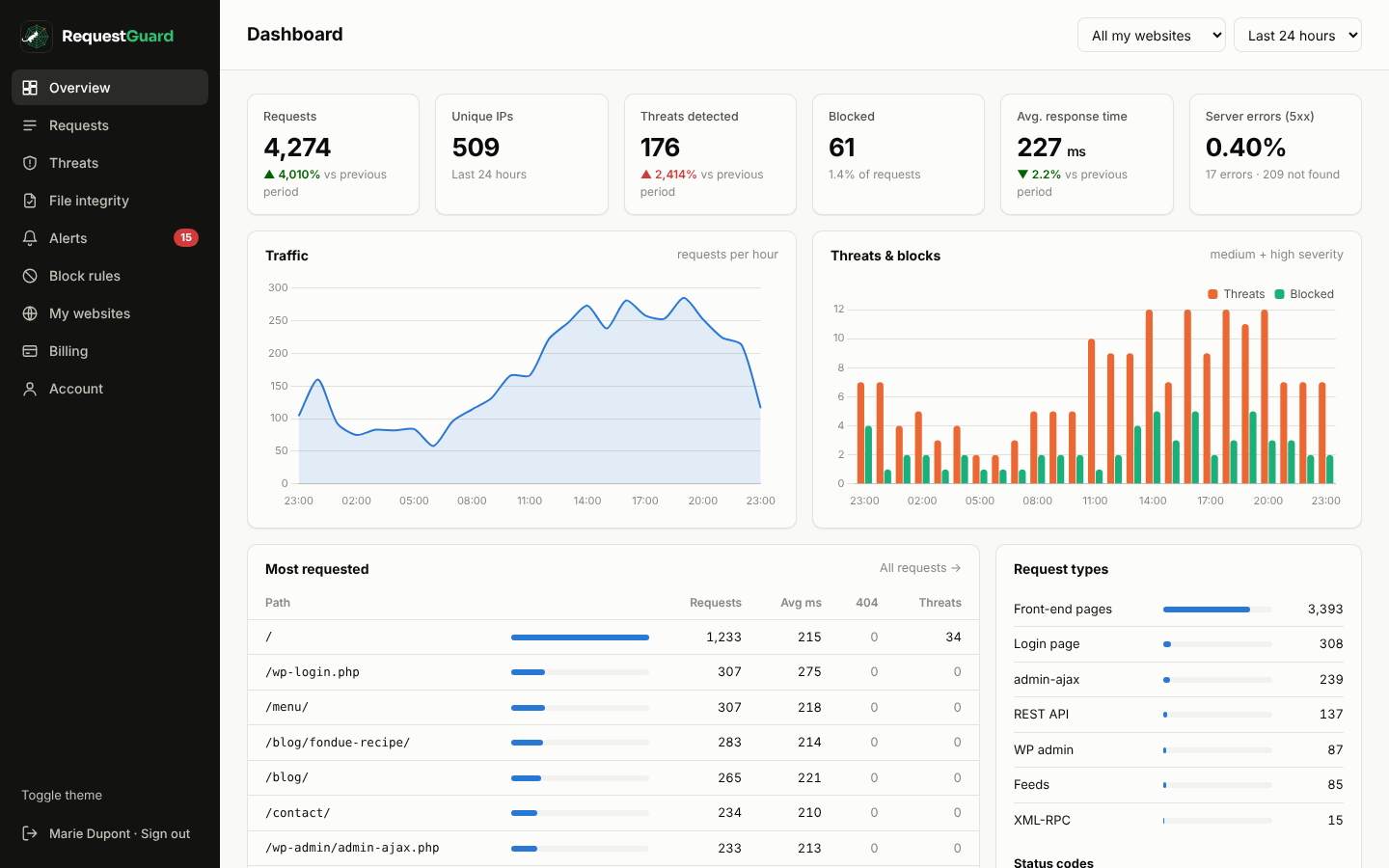Click the orange Threats legend swatch
The height and width of the screenshot is (868, 1389).
1212,294
